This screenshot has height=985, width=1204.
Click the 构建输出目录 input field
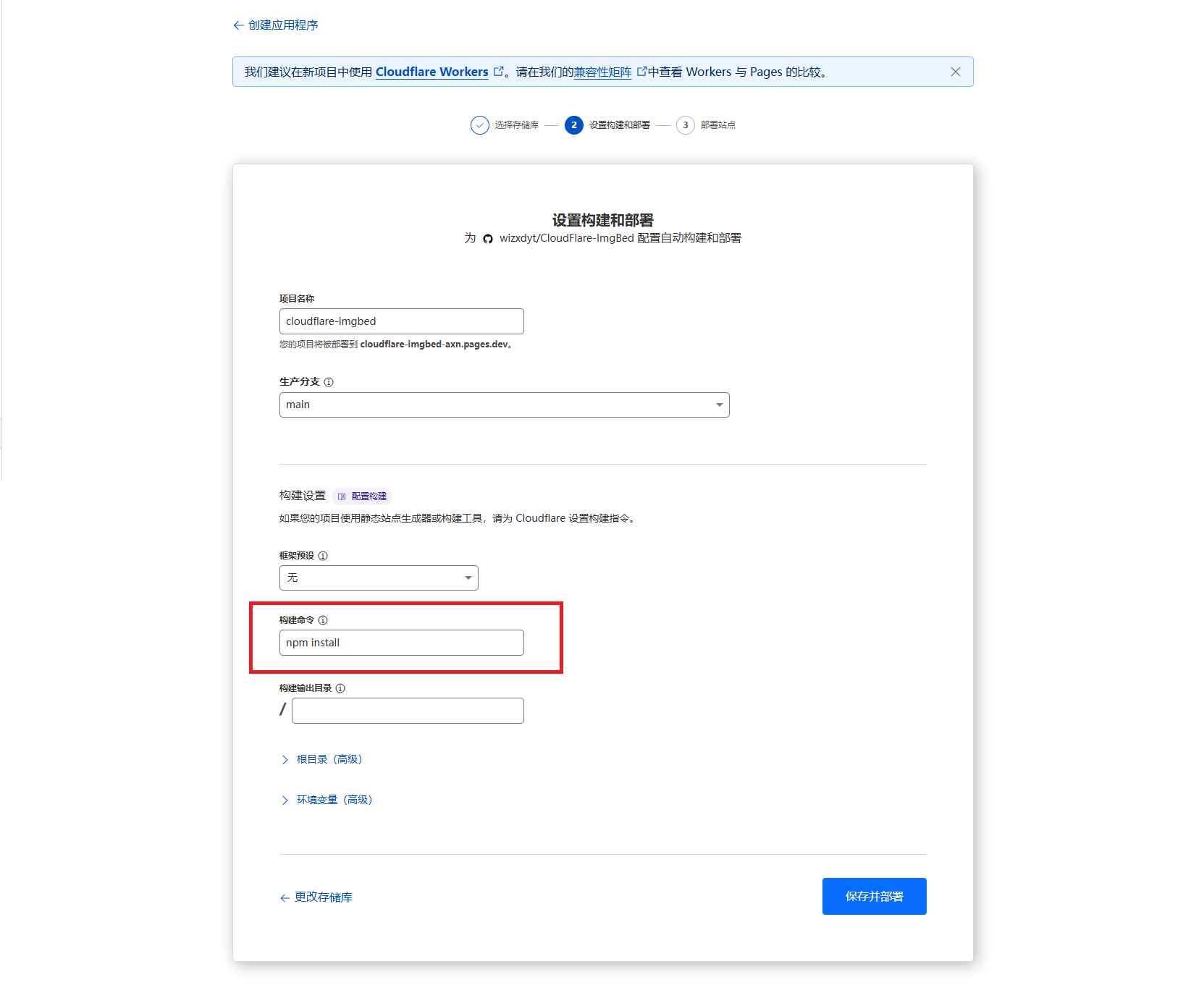point(408,711)
